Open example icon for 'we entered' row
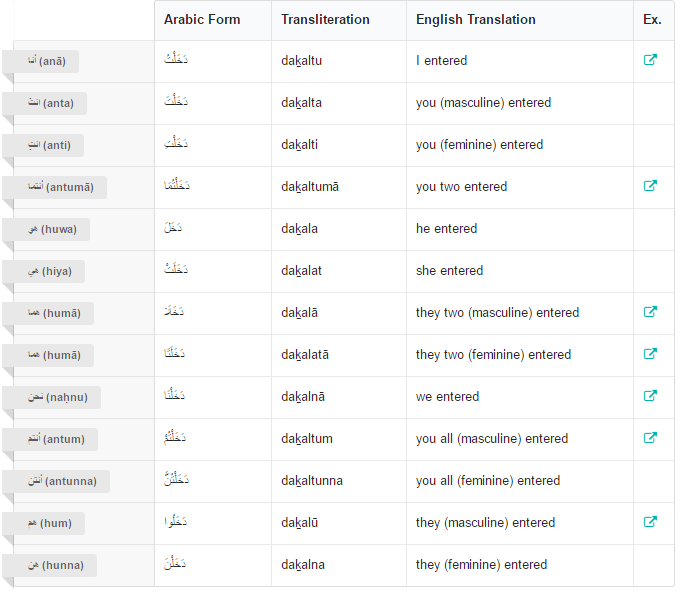 pos(650,396)
